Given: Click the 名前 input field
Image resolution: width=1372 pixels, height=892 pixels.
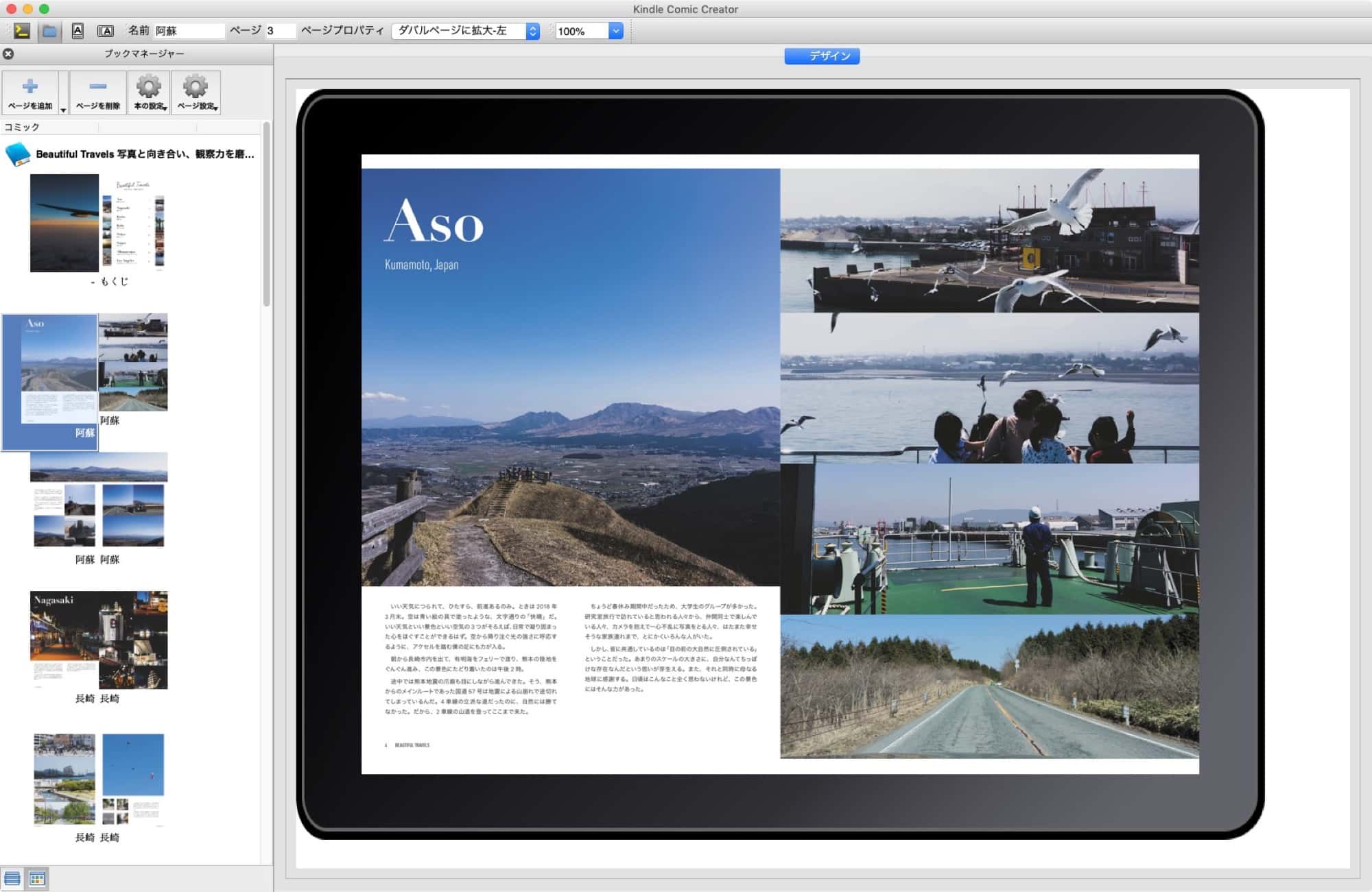Looking at the screenshot, I should pos(189,31).
